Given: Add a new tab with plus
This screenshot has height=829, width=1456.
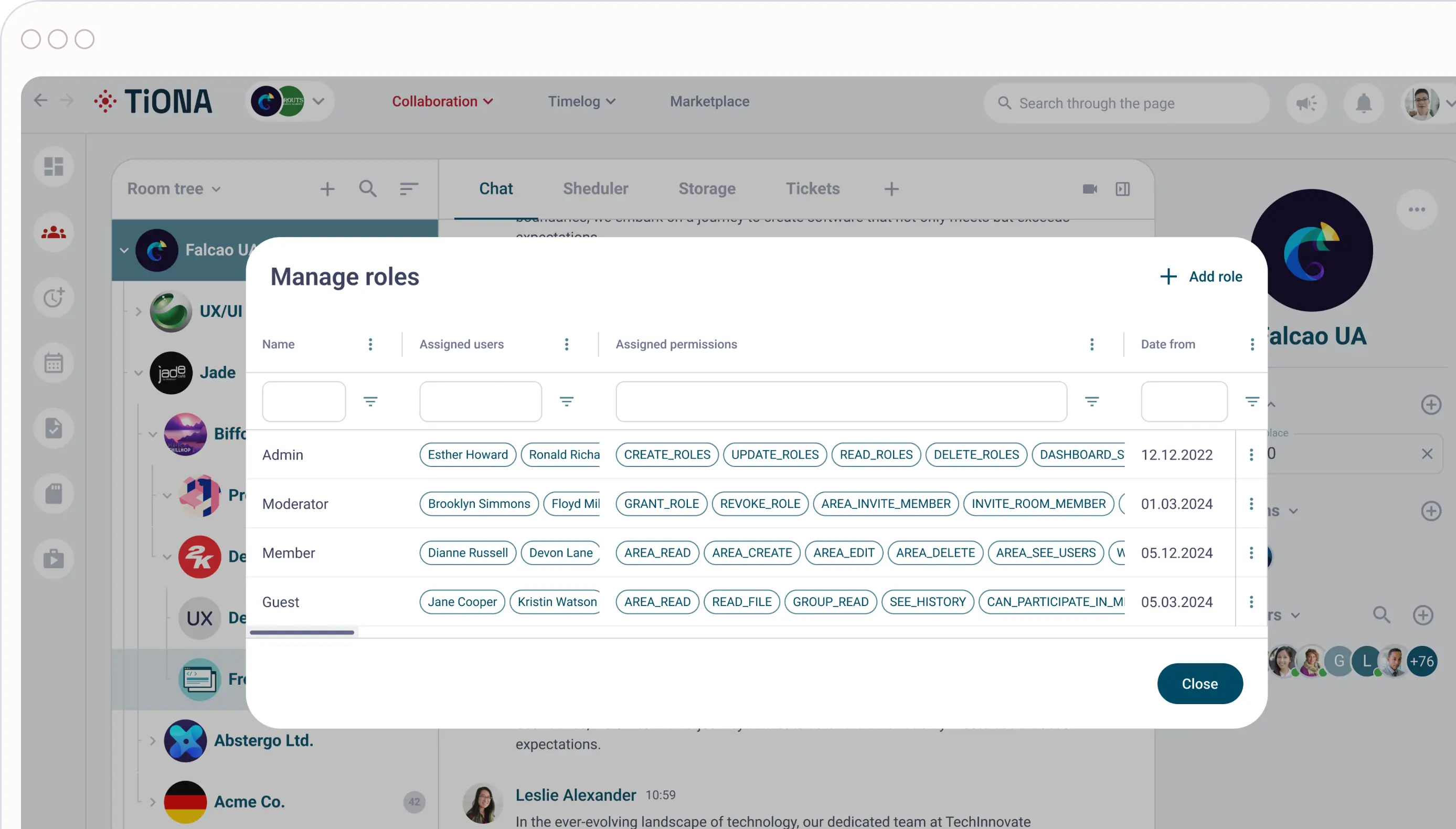Looking at the screenshot, I should coord(891,189).
